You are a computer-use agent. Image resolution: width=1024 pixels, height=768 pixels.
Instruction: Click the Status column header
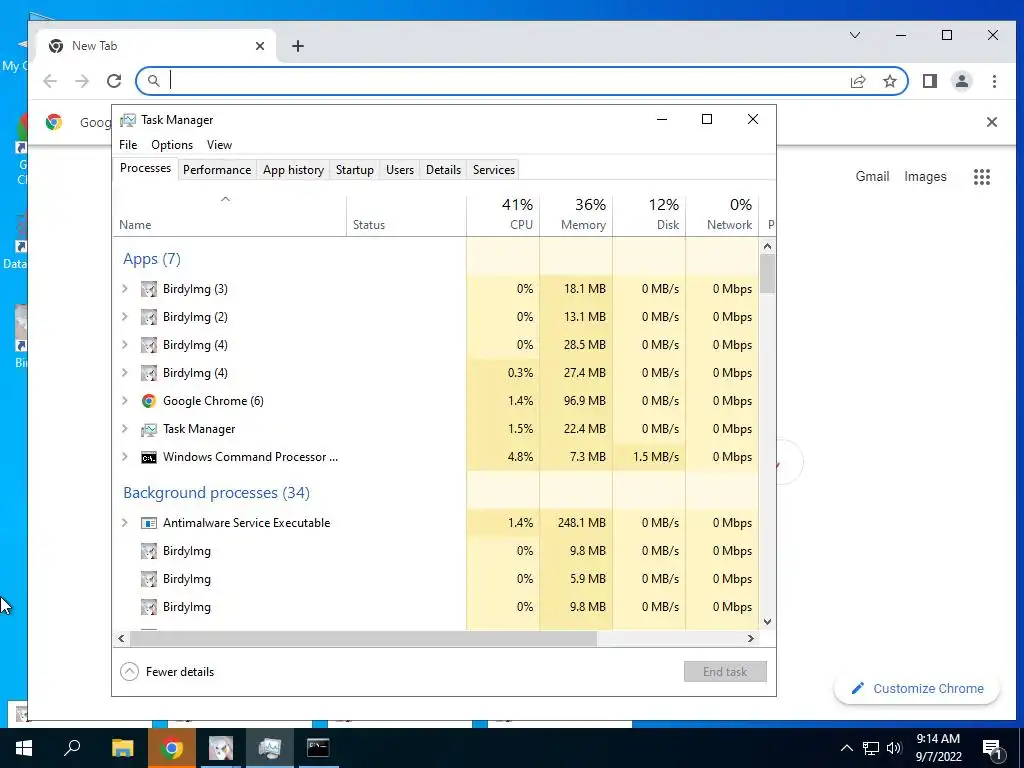coord(406,215)
